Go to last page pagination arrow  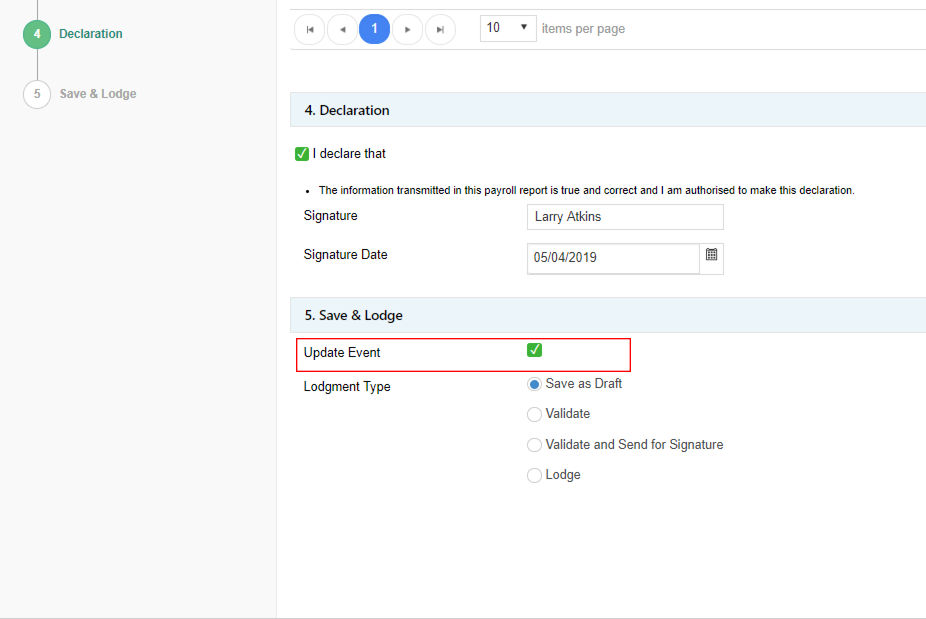(440, 29)
